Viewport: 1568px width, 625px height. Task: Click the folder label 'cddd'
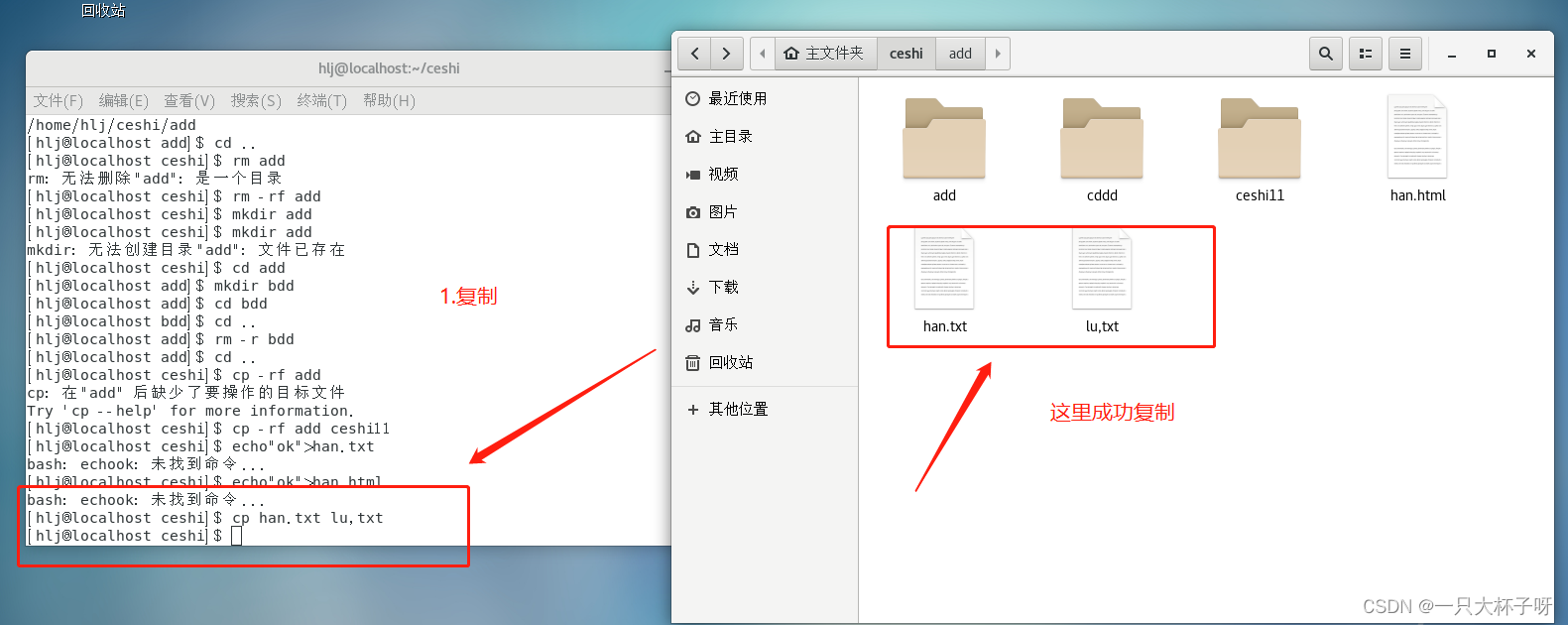click(x=1102, y=195)
